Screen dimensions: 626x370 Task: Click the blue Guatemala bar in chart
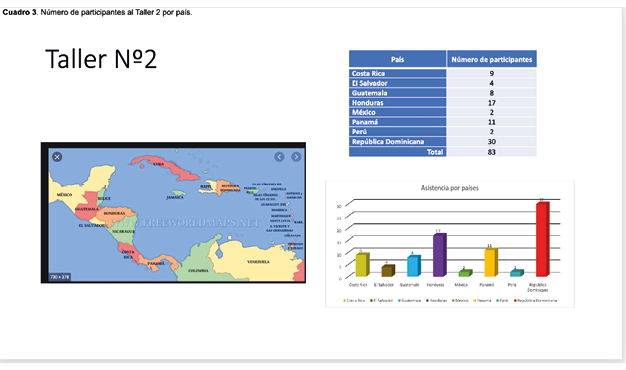tap(414, 266)
